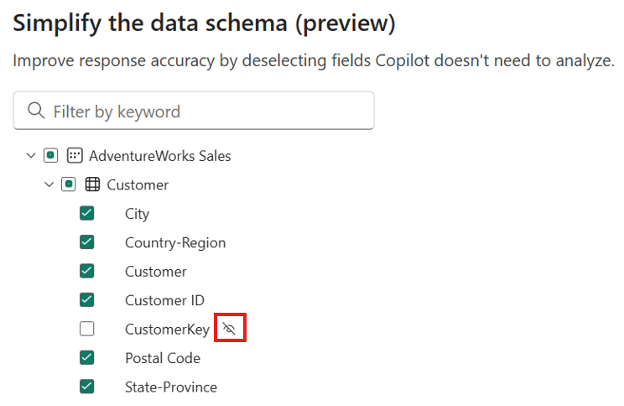Uncheck the Country-Region checkbox
Screen dimensions: 624x406
pos(87,242)
